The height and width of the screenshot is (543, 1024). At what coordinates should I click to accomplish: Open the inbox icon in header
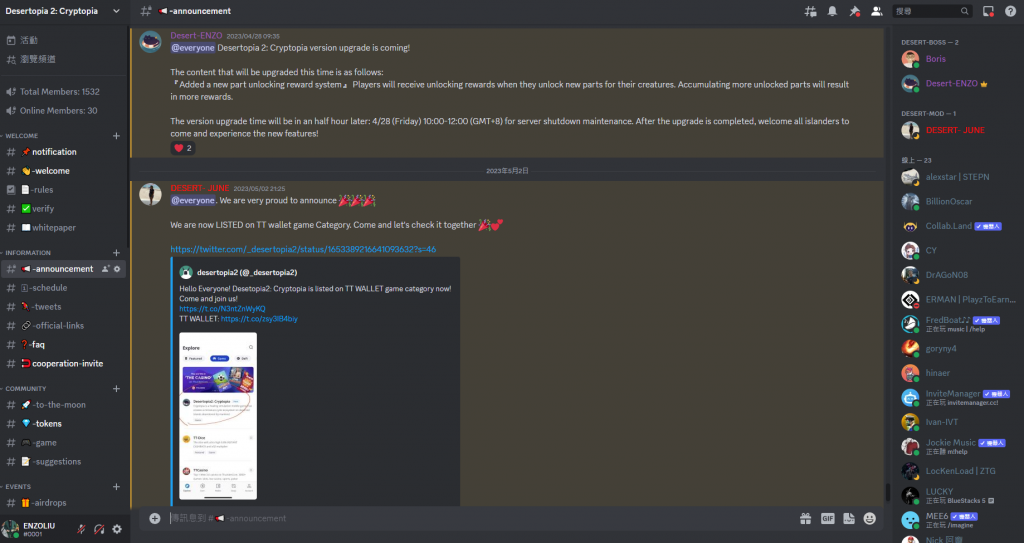pos(988,11)
